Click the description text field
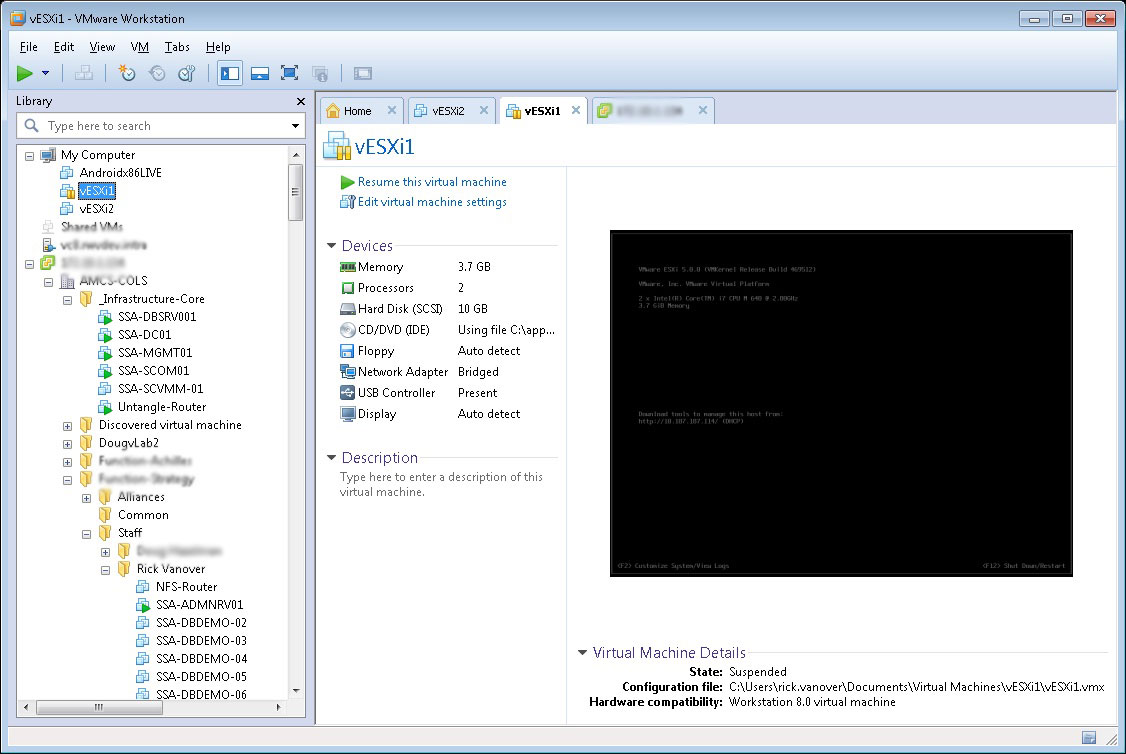The width and height of the screenshot is (1126, 754). pyautogui.click(x=442, y=485)
